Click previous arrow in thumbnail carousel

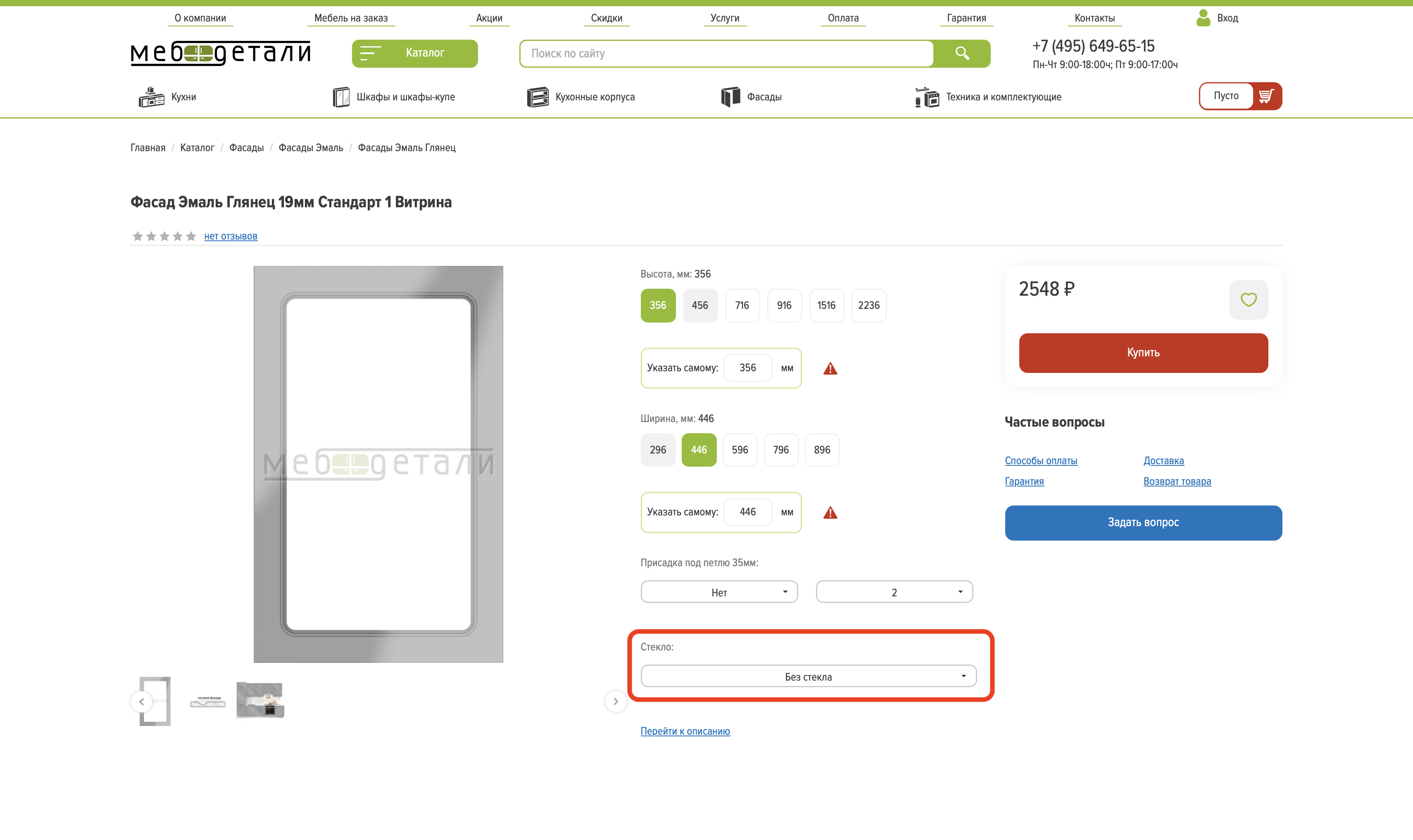[142, 701]
